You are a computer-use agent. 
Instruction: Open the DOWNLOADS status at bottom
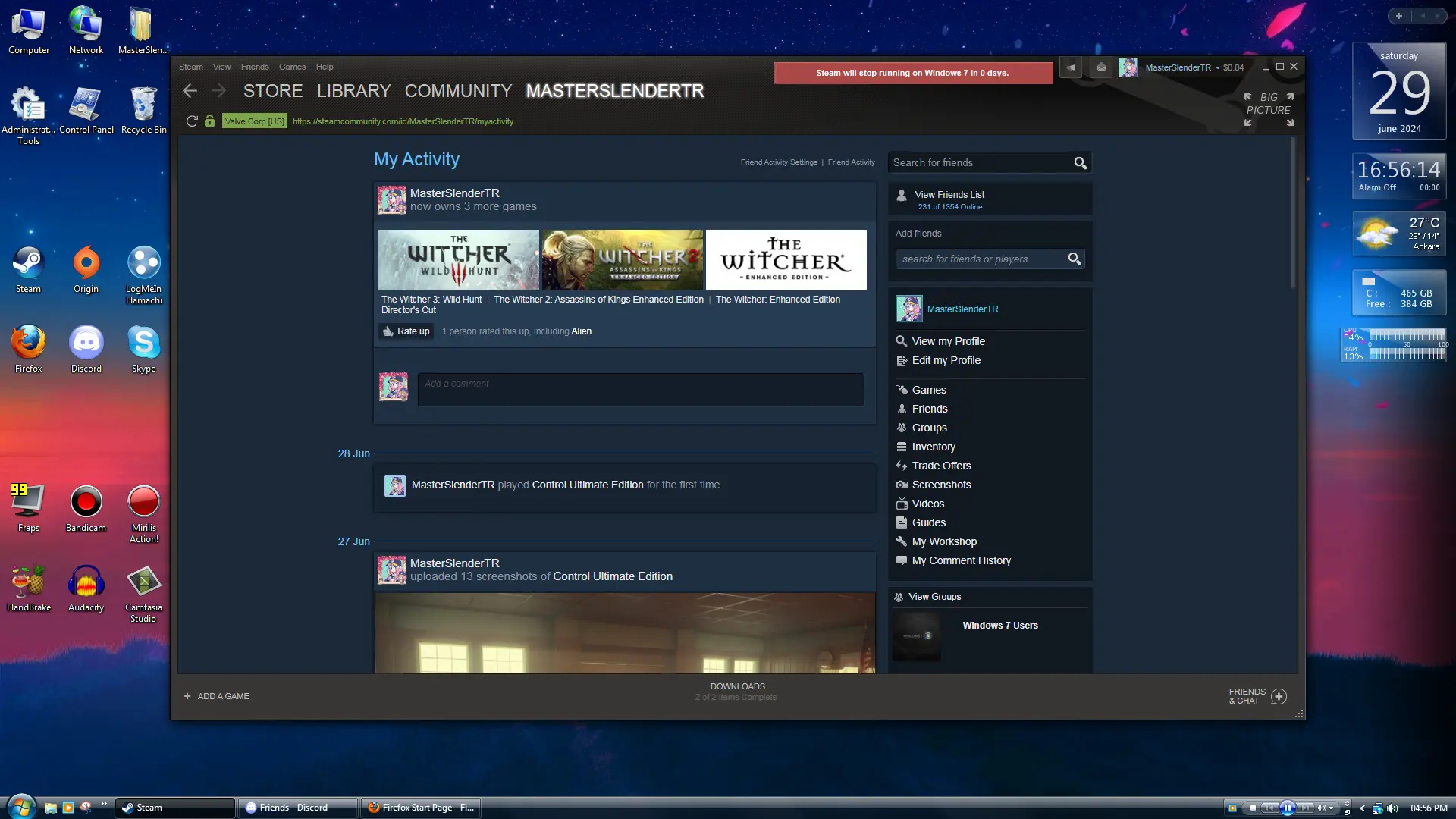pyautogui.click(x=736, y=692)
